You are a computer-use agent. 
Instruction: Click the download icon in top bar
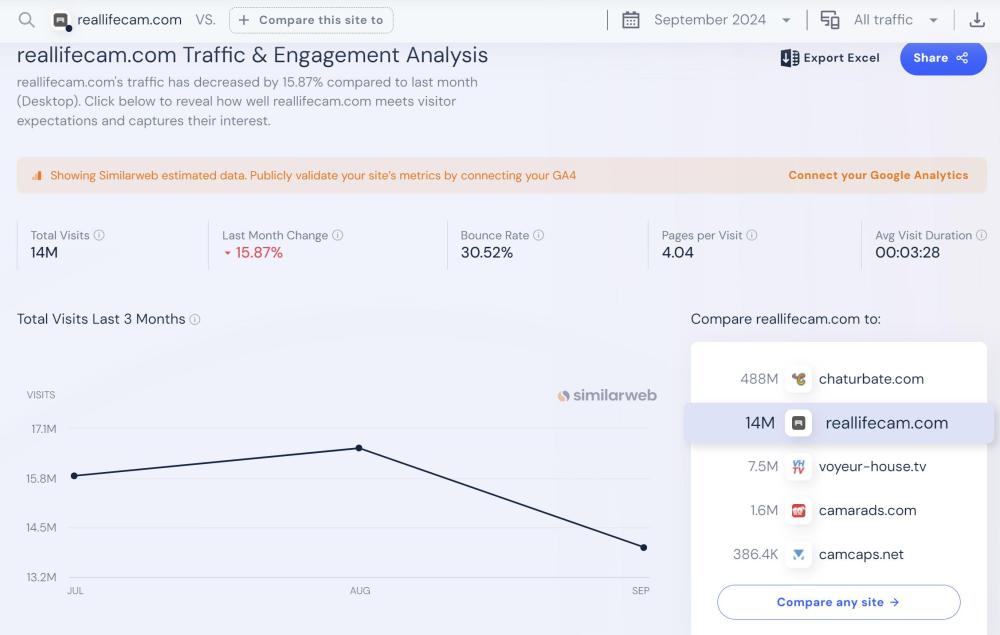(977, 20)
